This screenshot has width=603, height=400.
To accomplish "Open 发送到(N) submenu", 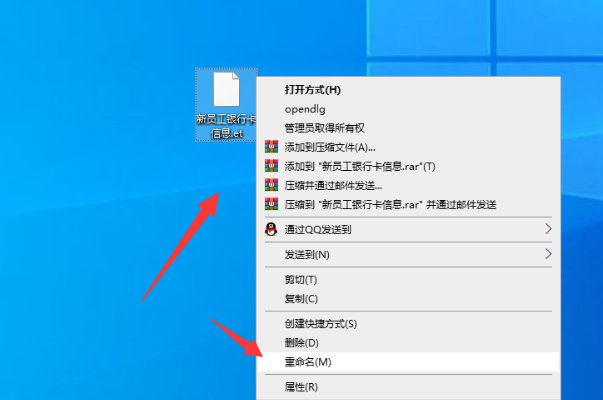I will click(408, 254).
